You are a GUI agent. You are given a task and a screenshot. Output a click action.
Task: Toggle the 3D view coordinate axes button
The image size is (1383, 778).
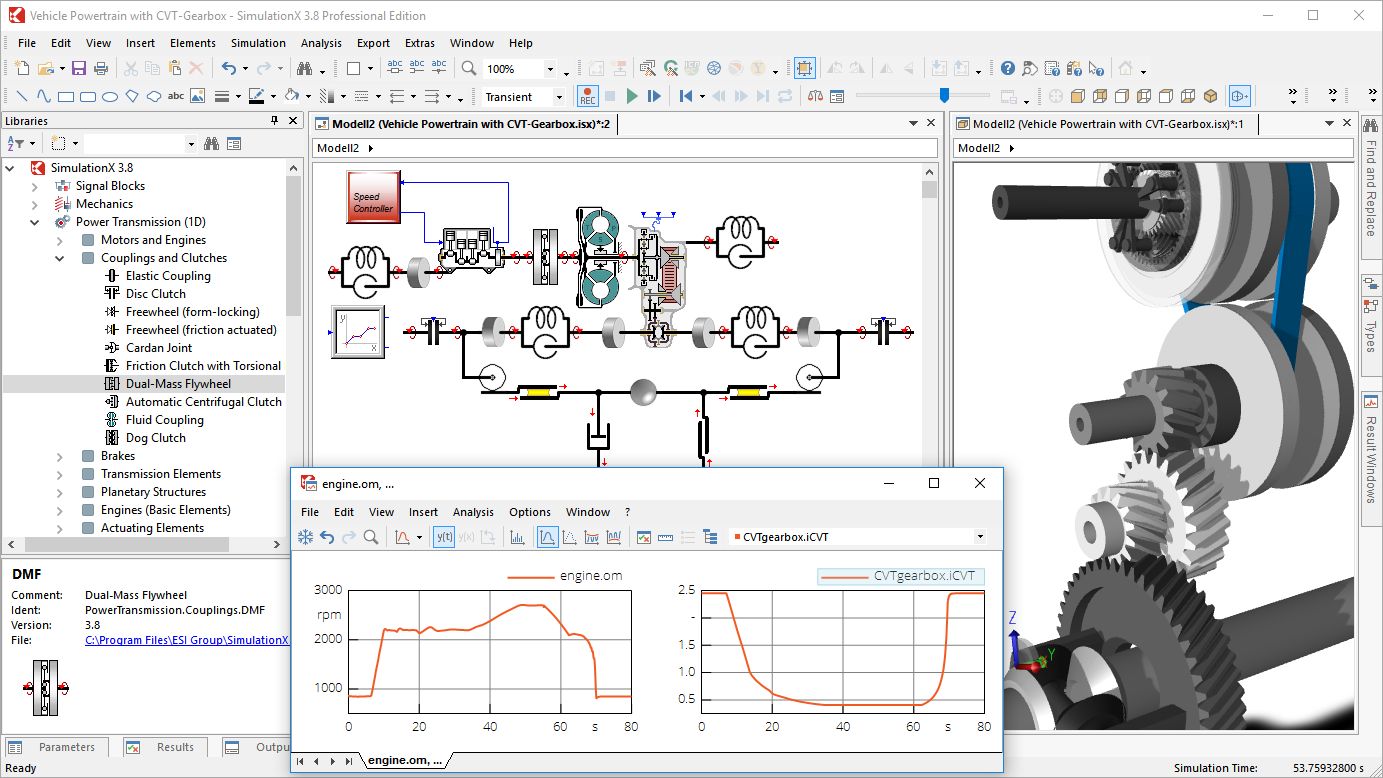[x=1240, y=96]
